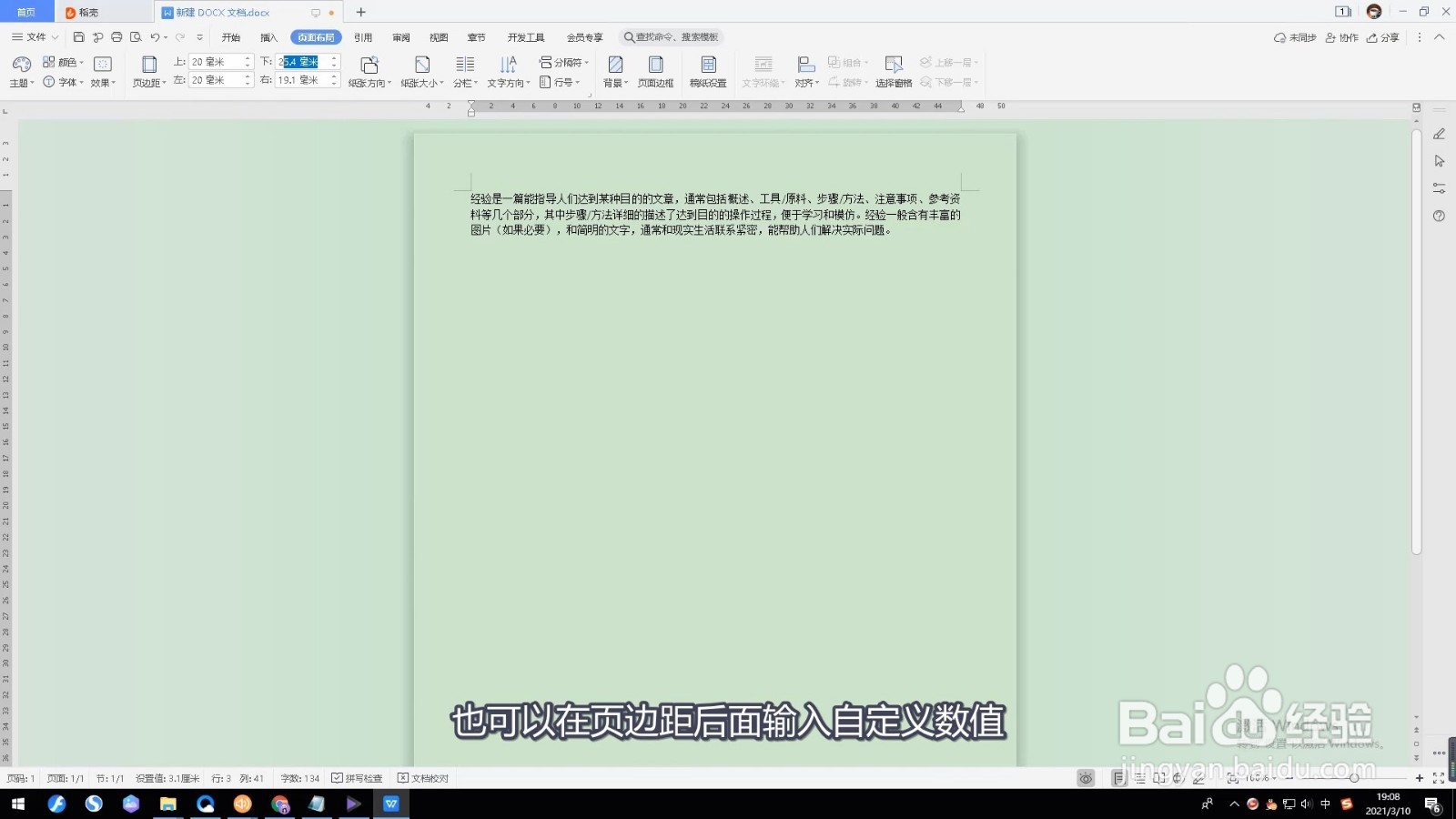Click Paper Size (纸张大小) icon

coord(422,65)
